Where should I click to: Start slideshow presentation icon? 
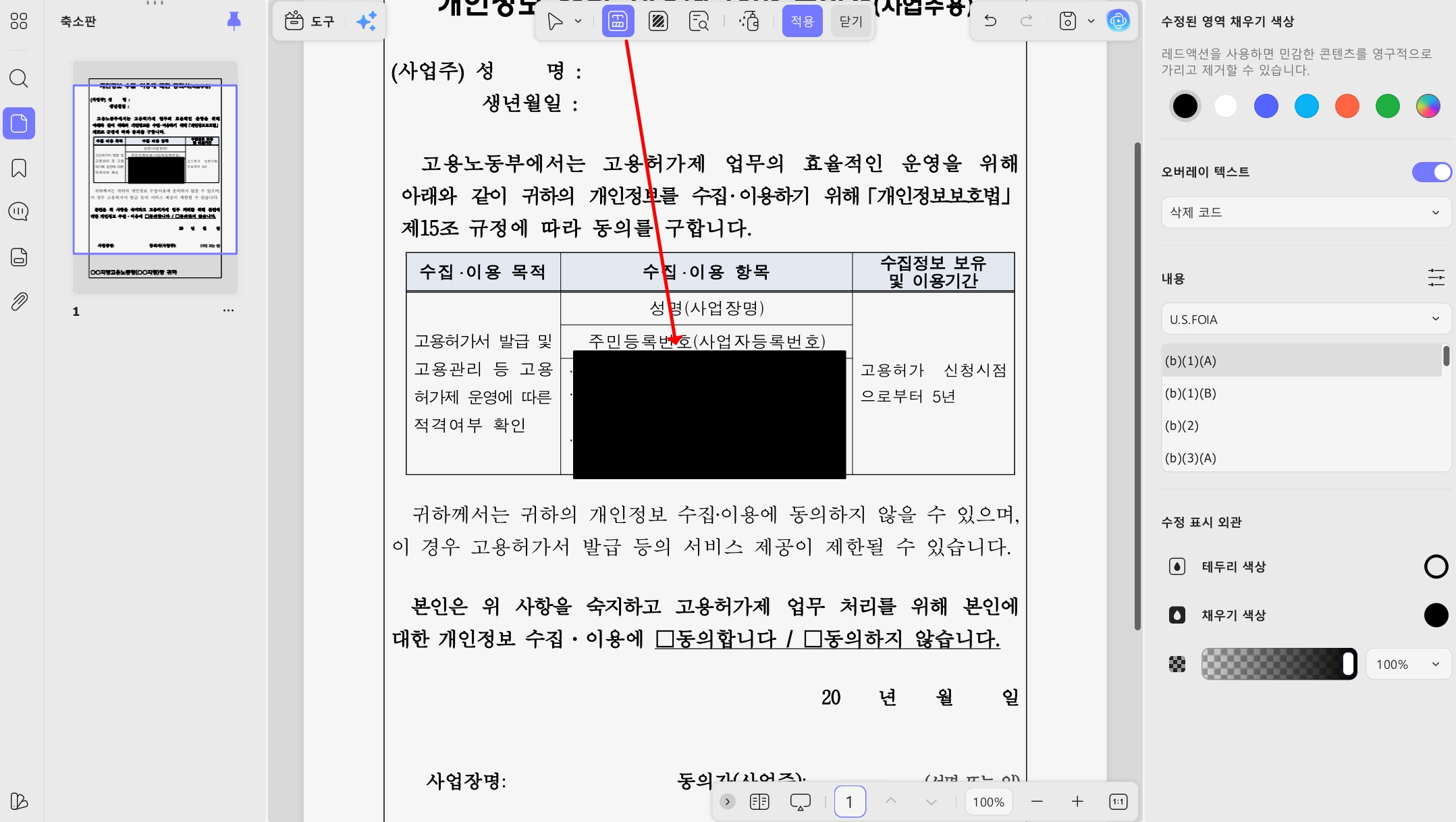pyautogui.click(x=801, y=802)
